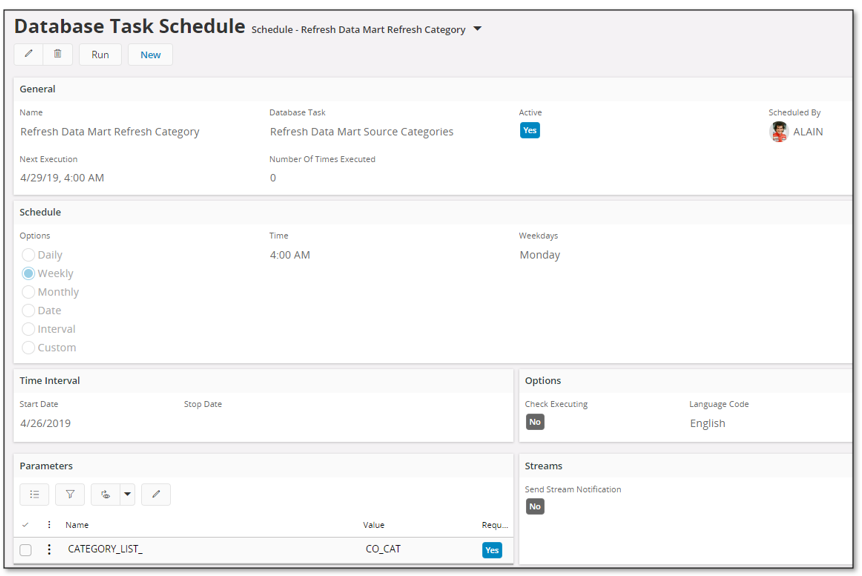Toggle the Active Yes badge

530,130
